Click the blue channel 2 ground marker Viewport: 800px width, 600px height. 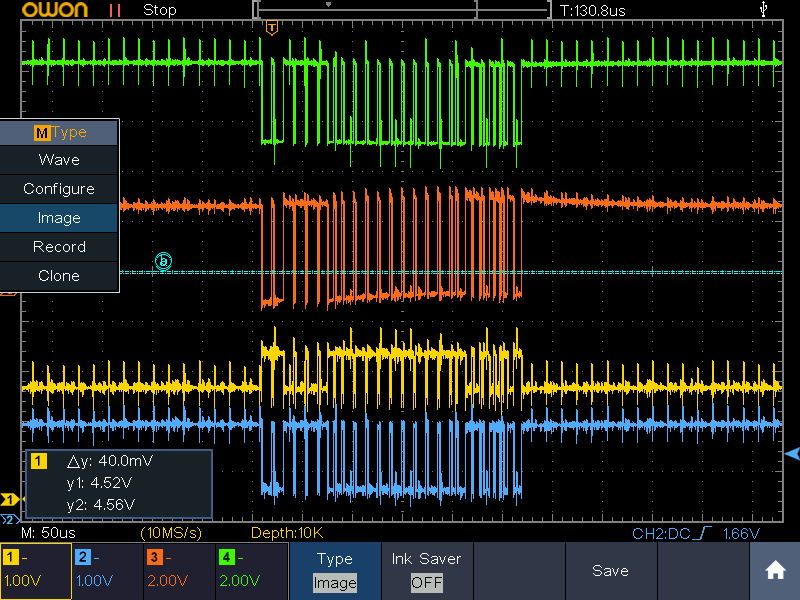[8, 520]
